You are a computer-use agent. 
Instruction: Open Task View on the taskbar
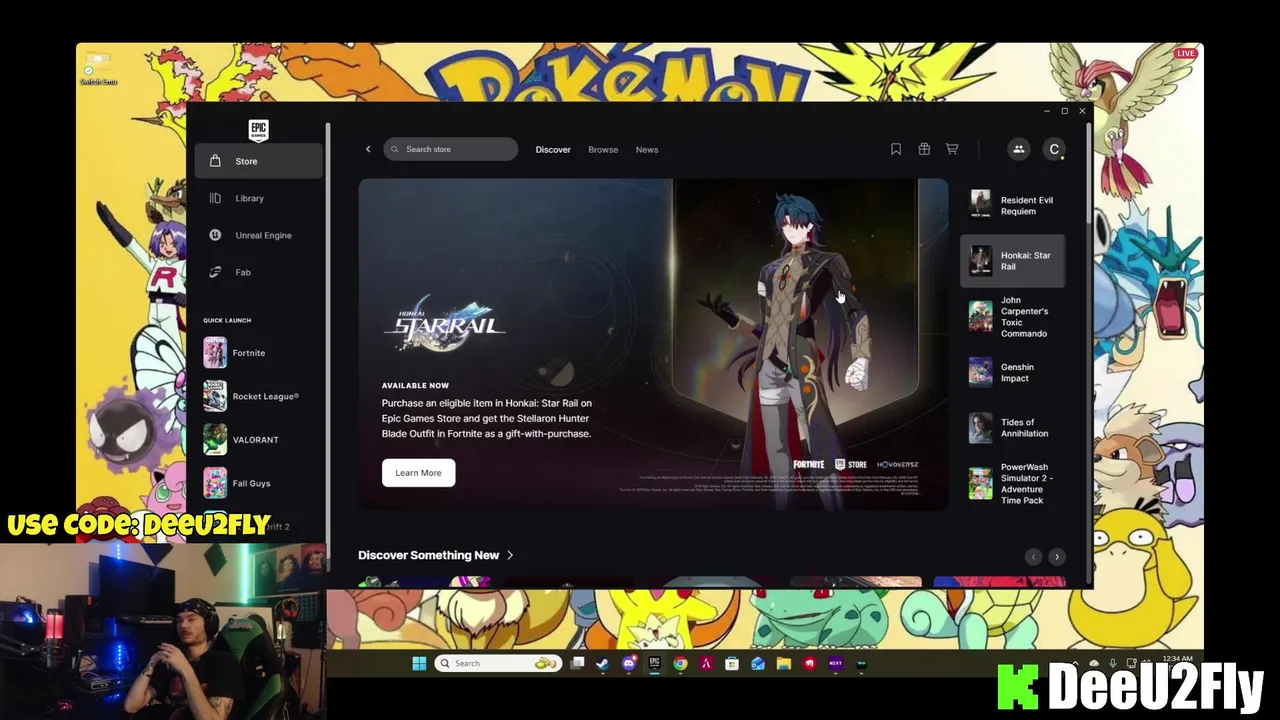(x=577, y=663)
